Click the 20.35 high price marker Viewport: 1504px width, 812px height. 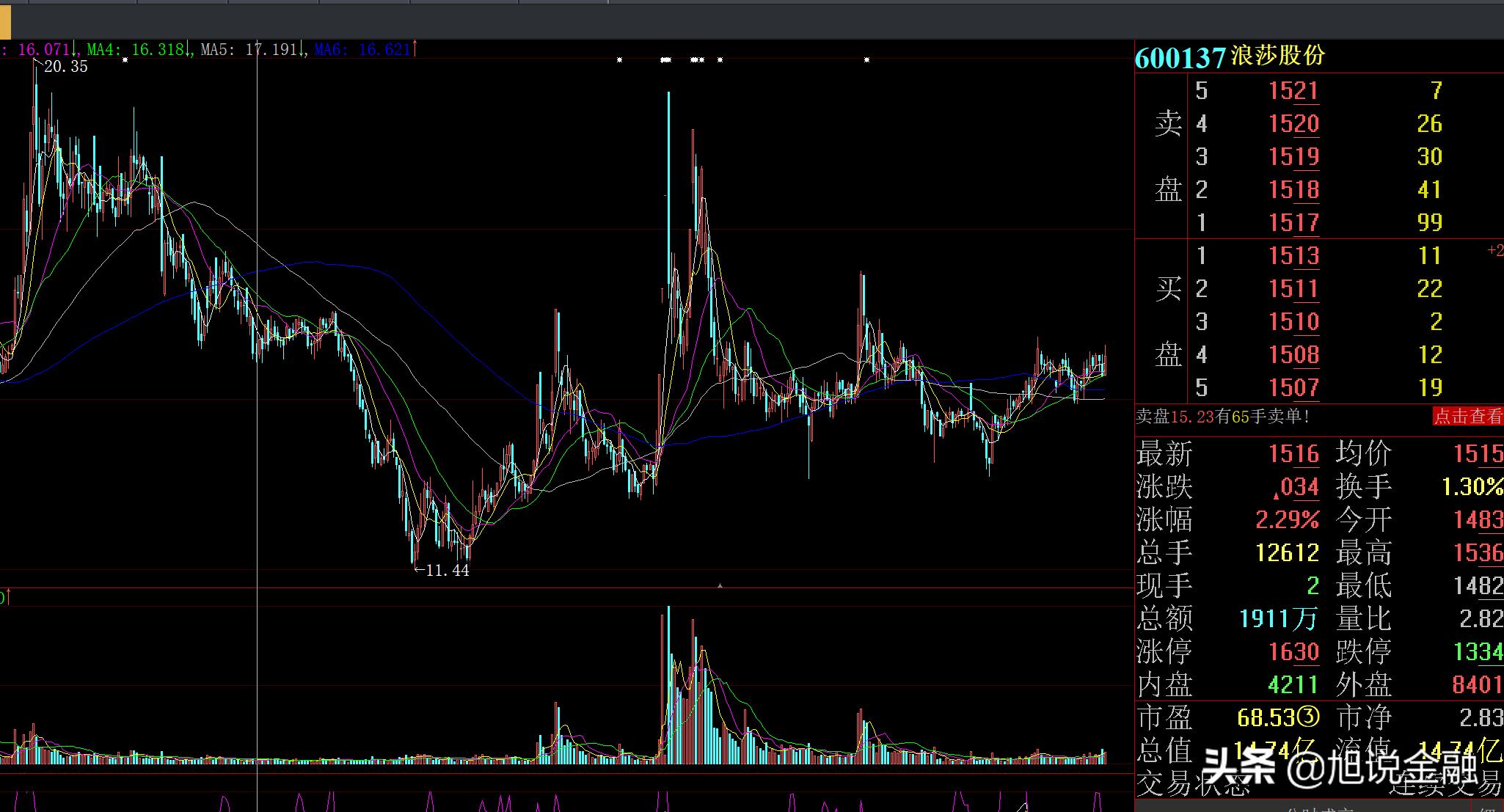pyautogui.click(x=65, y=67)
